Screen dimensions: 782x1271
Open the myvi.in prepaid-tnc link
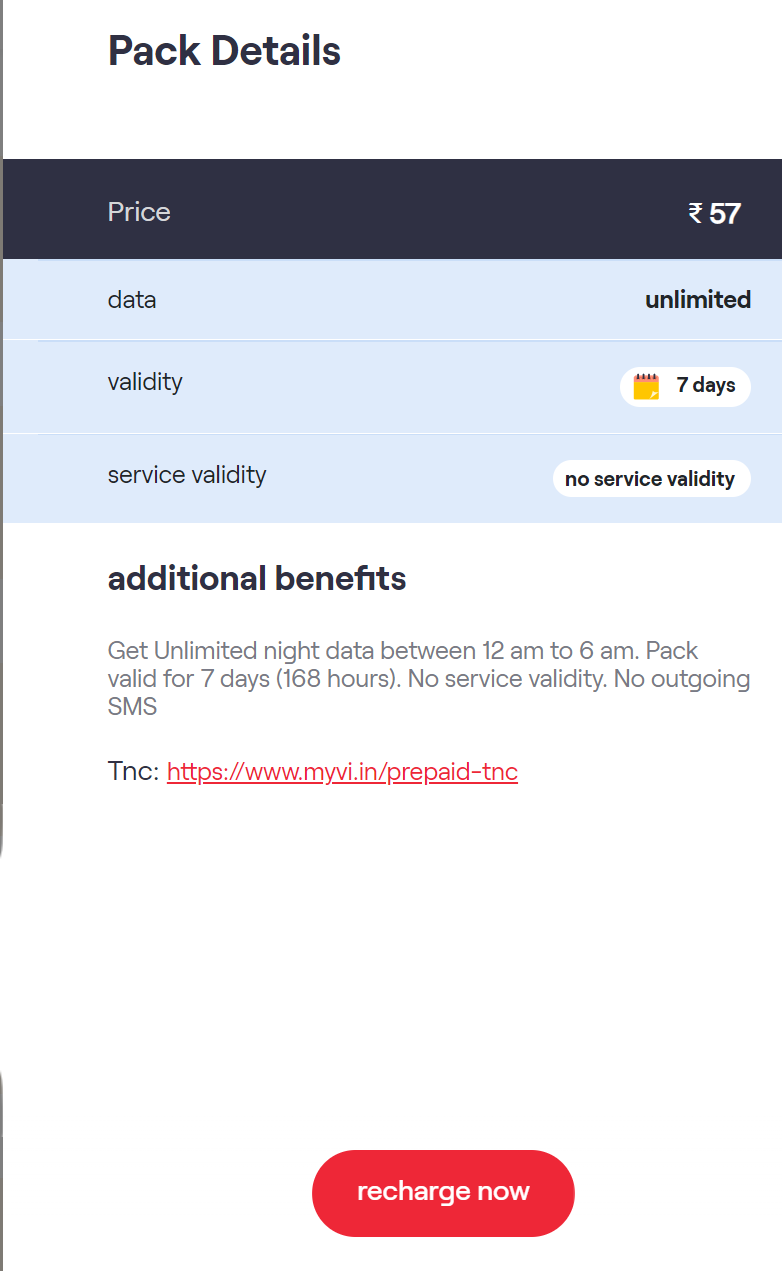(342, 772)
